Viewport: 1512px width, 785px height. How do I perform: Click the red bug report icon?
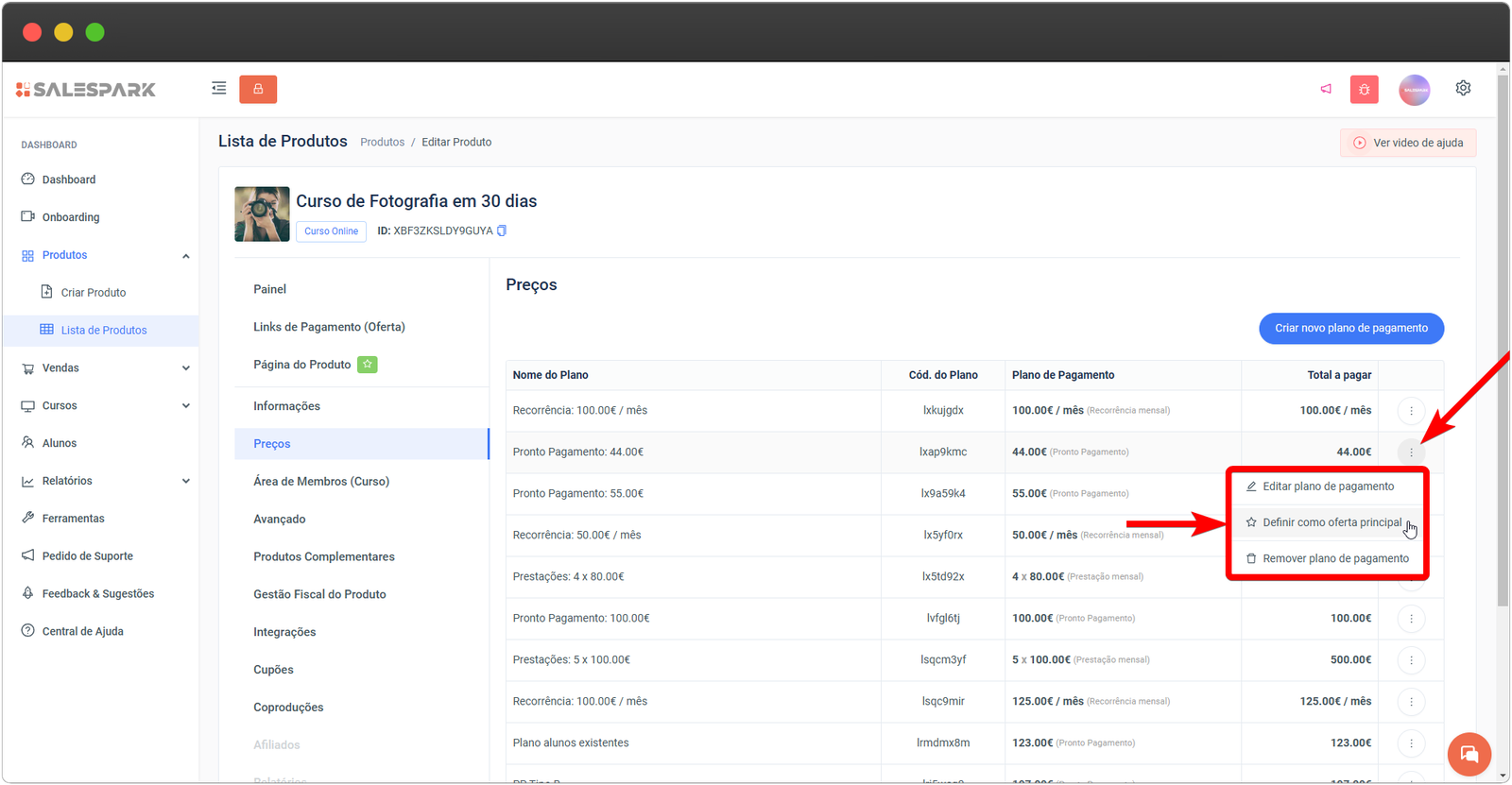1364,90
